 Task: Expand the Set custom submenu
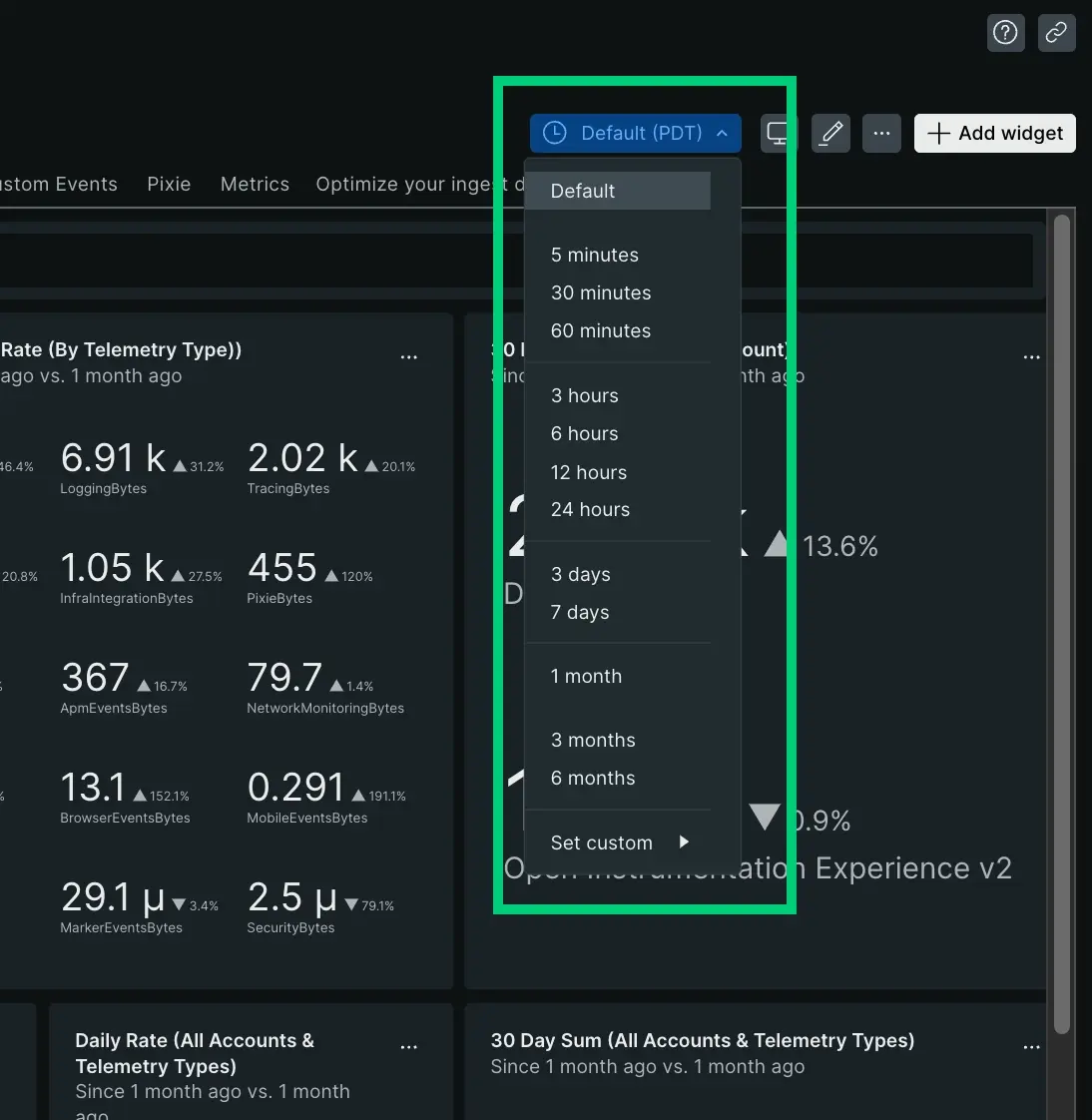(x=619, y=842)
